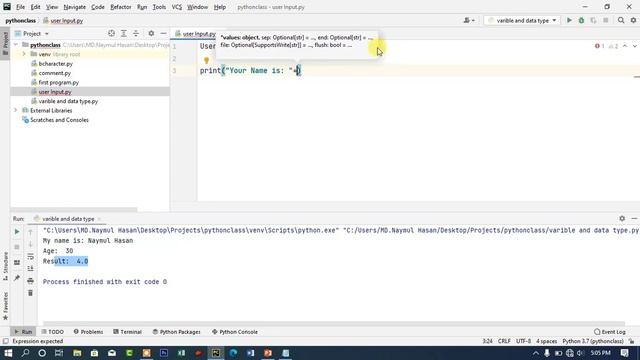Image resolution: width=640 pixels, height=360 pixels.
Task: Pin the Run tab
Action: pyautogui.click(x=17, y=278)
